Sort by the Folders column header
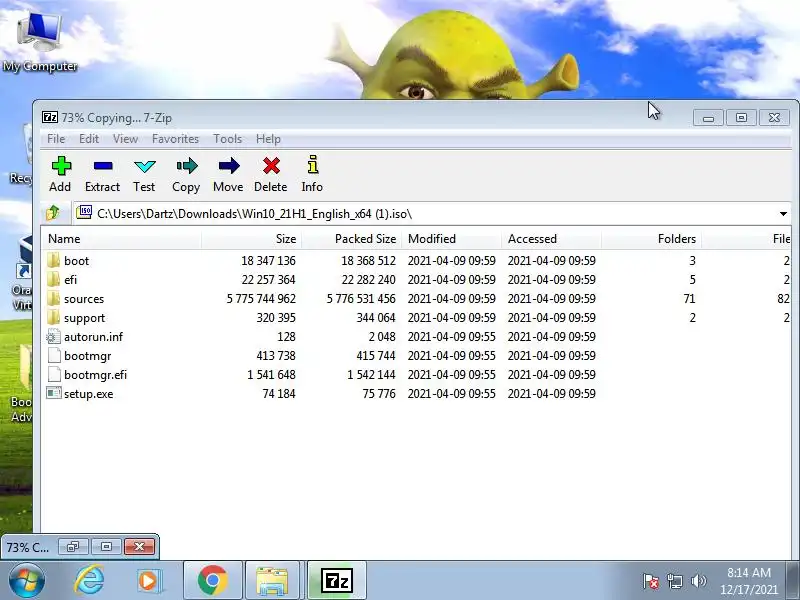 652,239
